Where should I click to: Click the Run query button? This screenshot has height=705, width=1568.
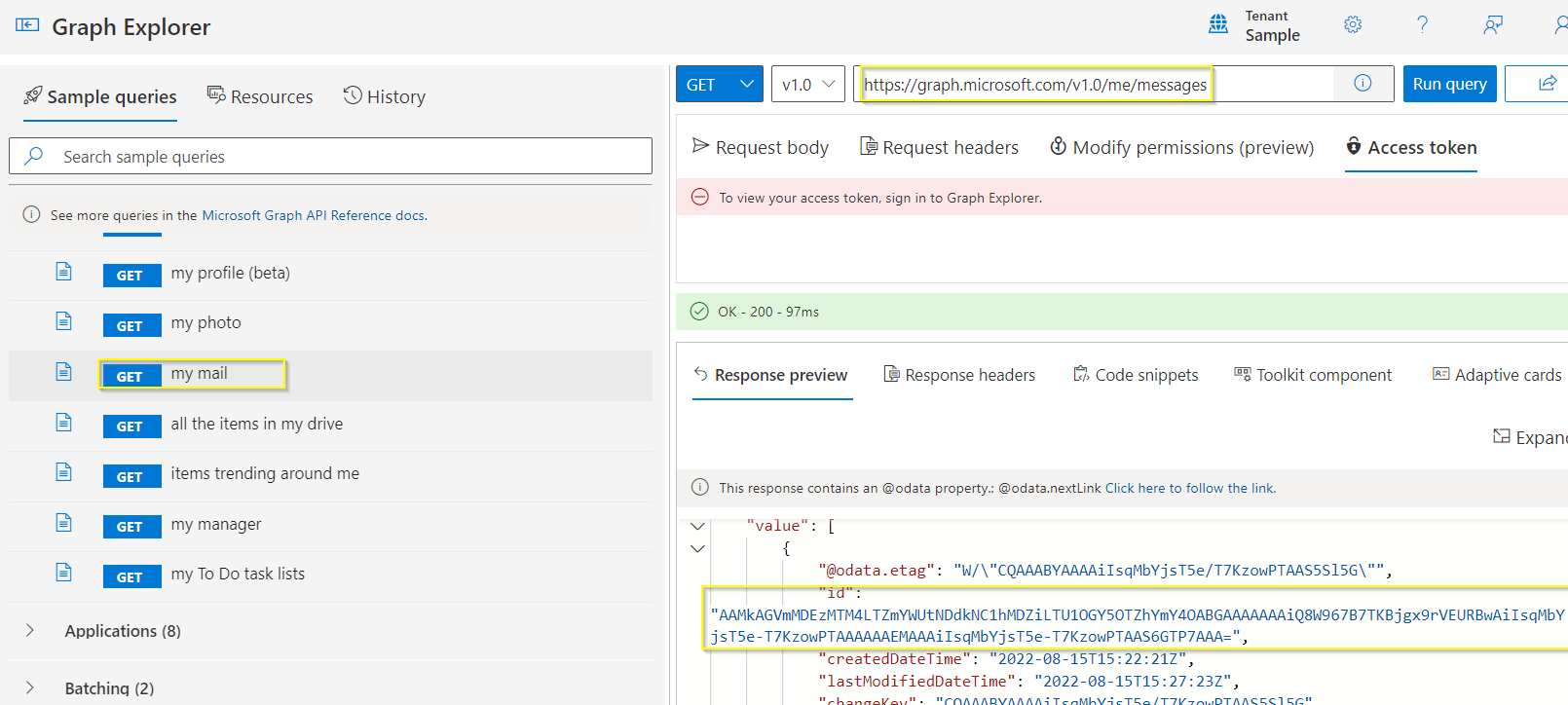(1449, 84)
